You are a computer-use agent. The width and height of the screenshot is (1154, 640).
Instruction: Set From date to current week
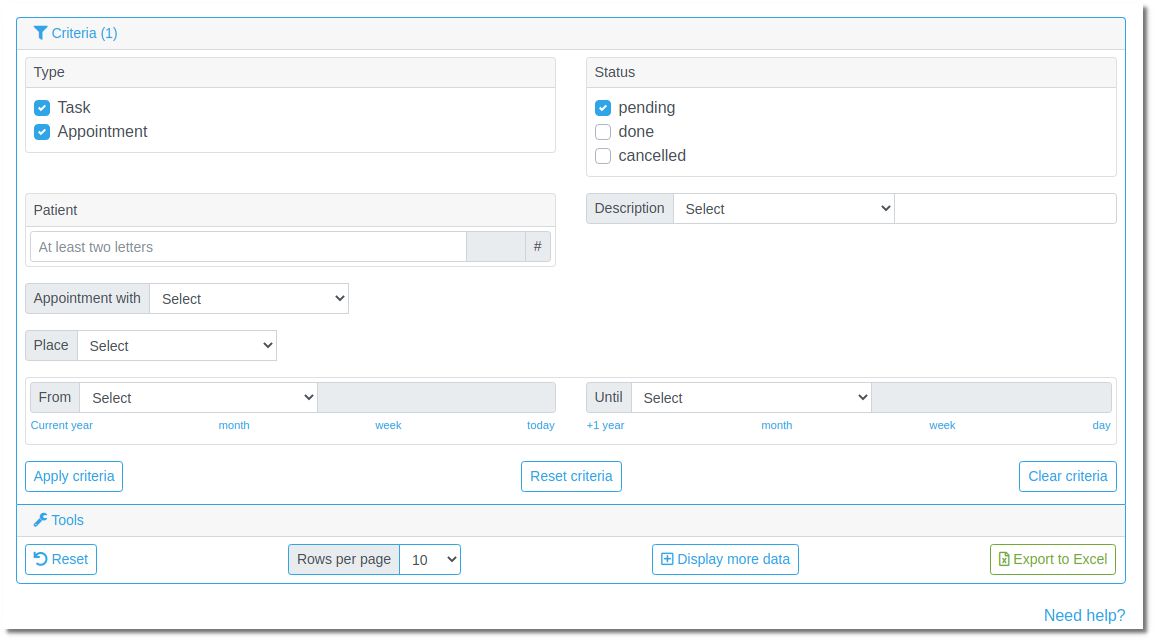point(388,425)
